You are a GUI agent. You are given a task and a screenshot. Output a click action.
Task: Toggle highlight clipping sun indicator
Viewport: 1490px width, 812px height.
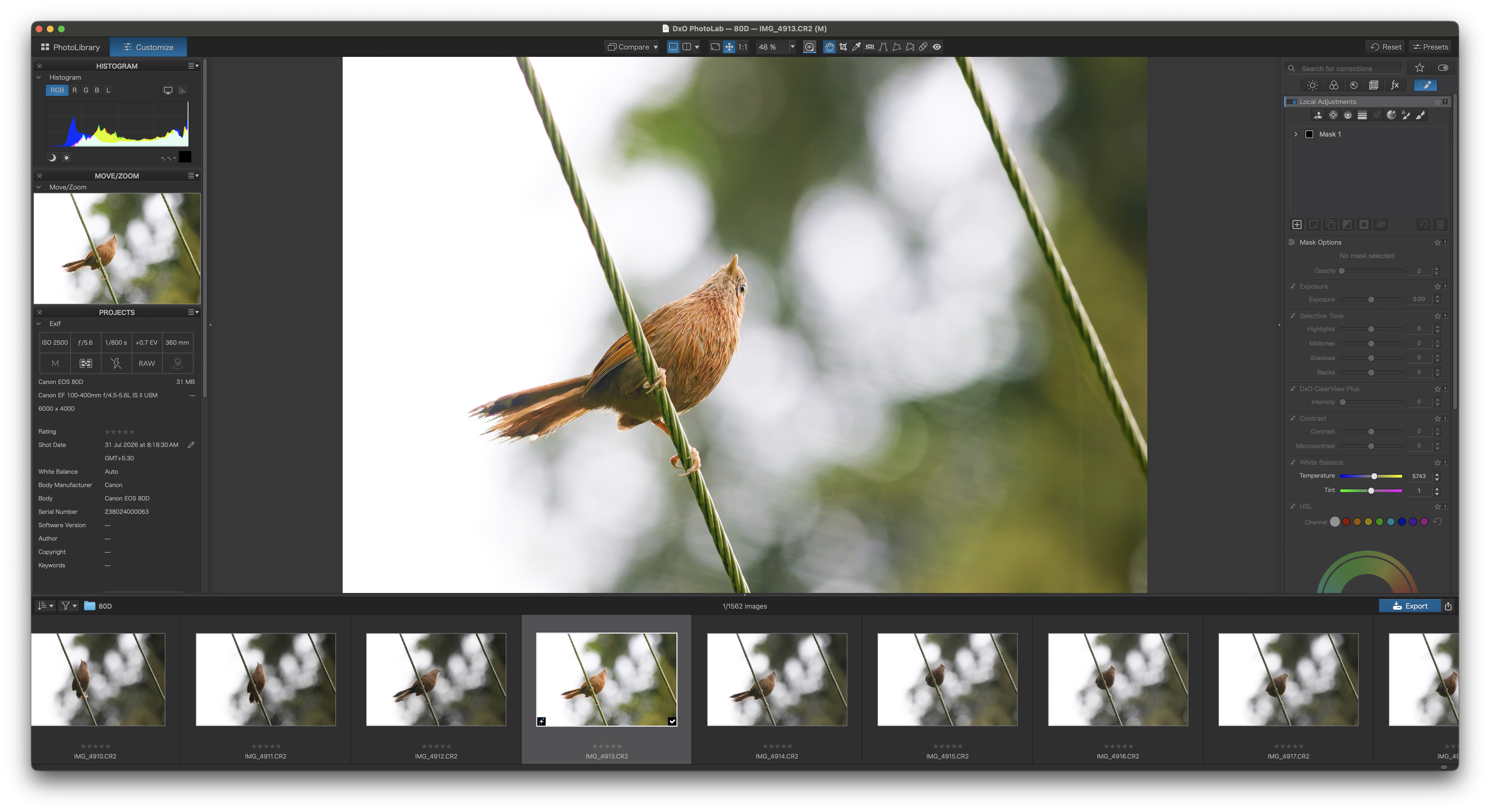[x=67, y=157]
